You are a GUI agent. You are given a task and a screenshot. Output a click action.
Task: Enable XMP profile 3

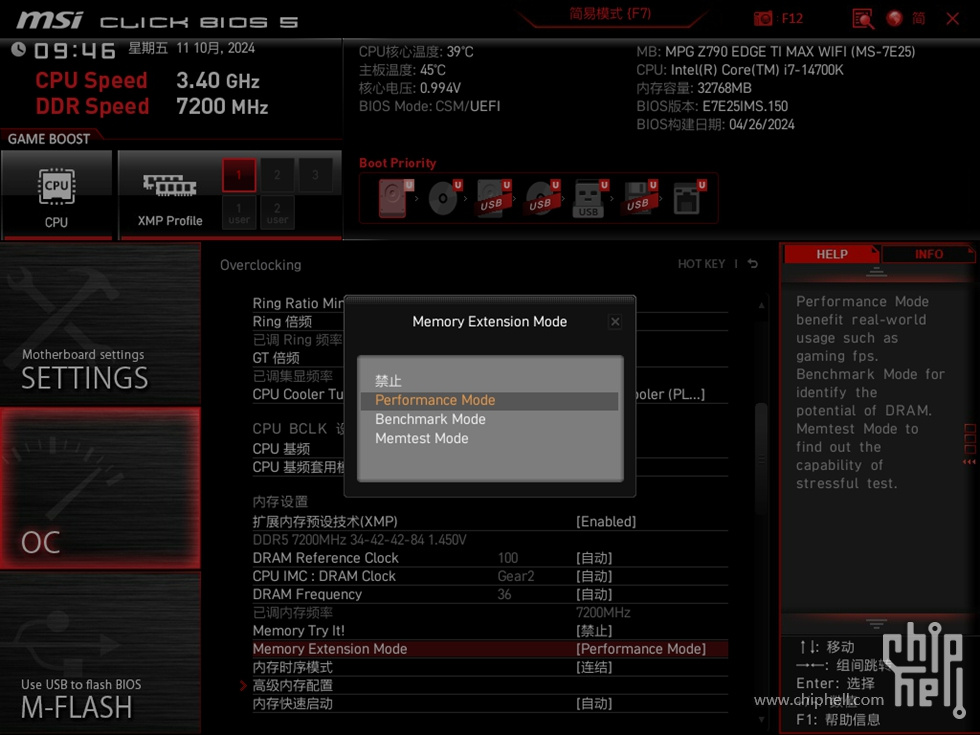315,174
